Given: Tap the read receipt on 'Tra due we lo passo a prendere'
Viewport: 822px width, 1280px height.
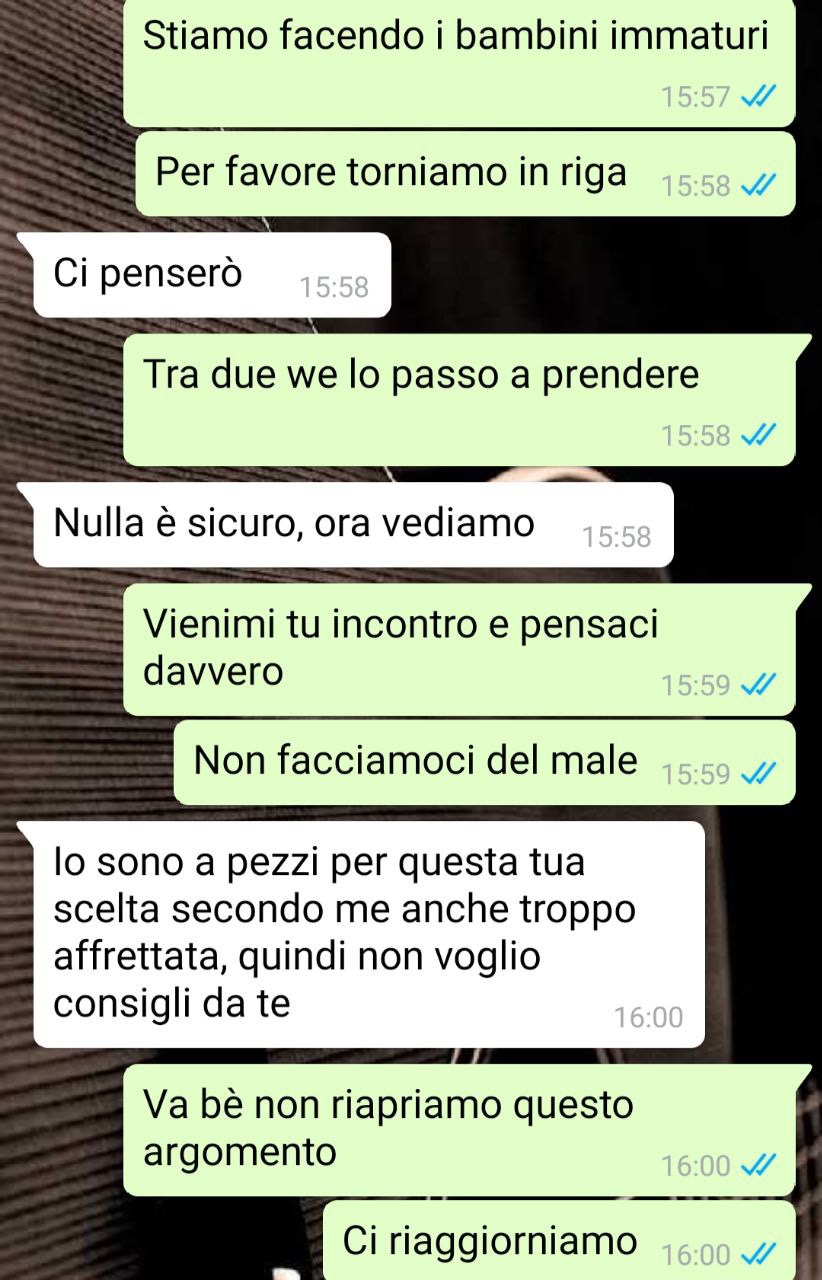Looking at the screenshot, I should [x=755, y=436].
